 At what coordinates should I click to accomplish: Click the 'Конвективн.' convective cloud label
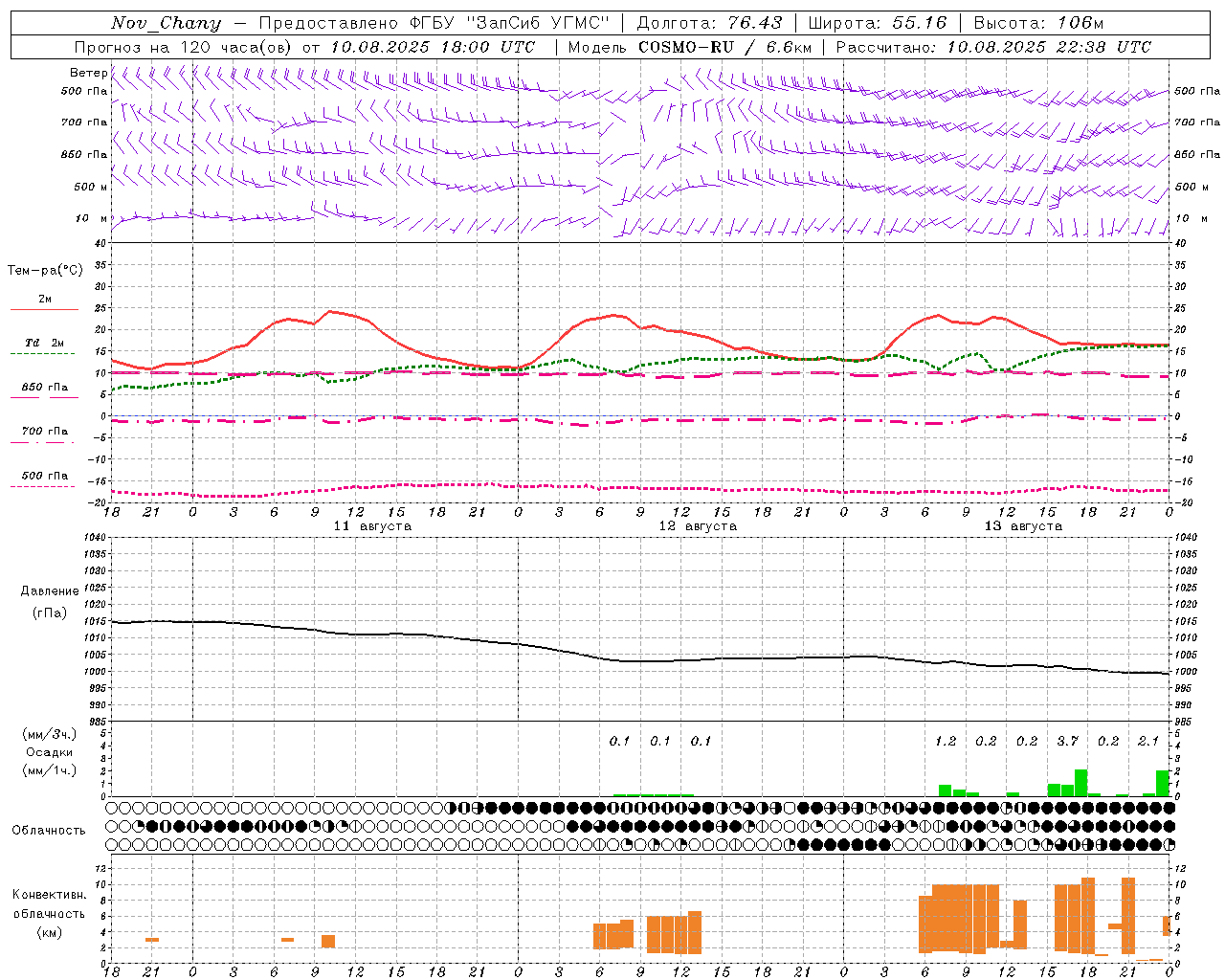tap(50, 895)
